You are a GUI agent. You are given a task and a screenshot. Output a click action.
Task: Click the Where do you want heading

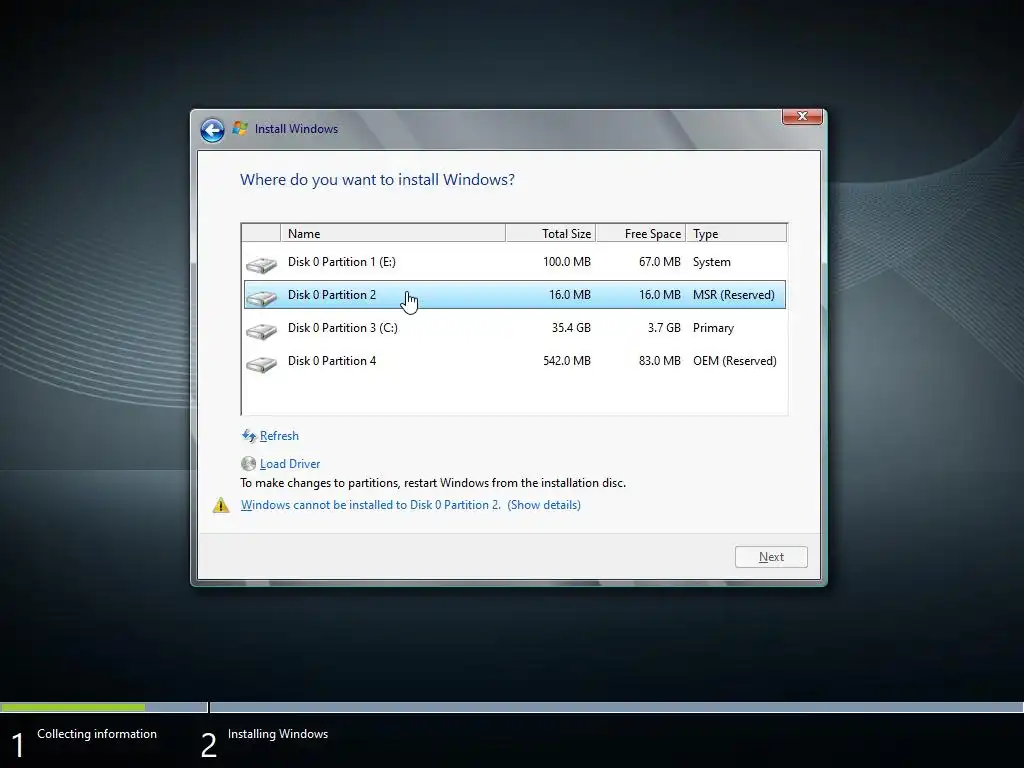coord(377,180)
